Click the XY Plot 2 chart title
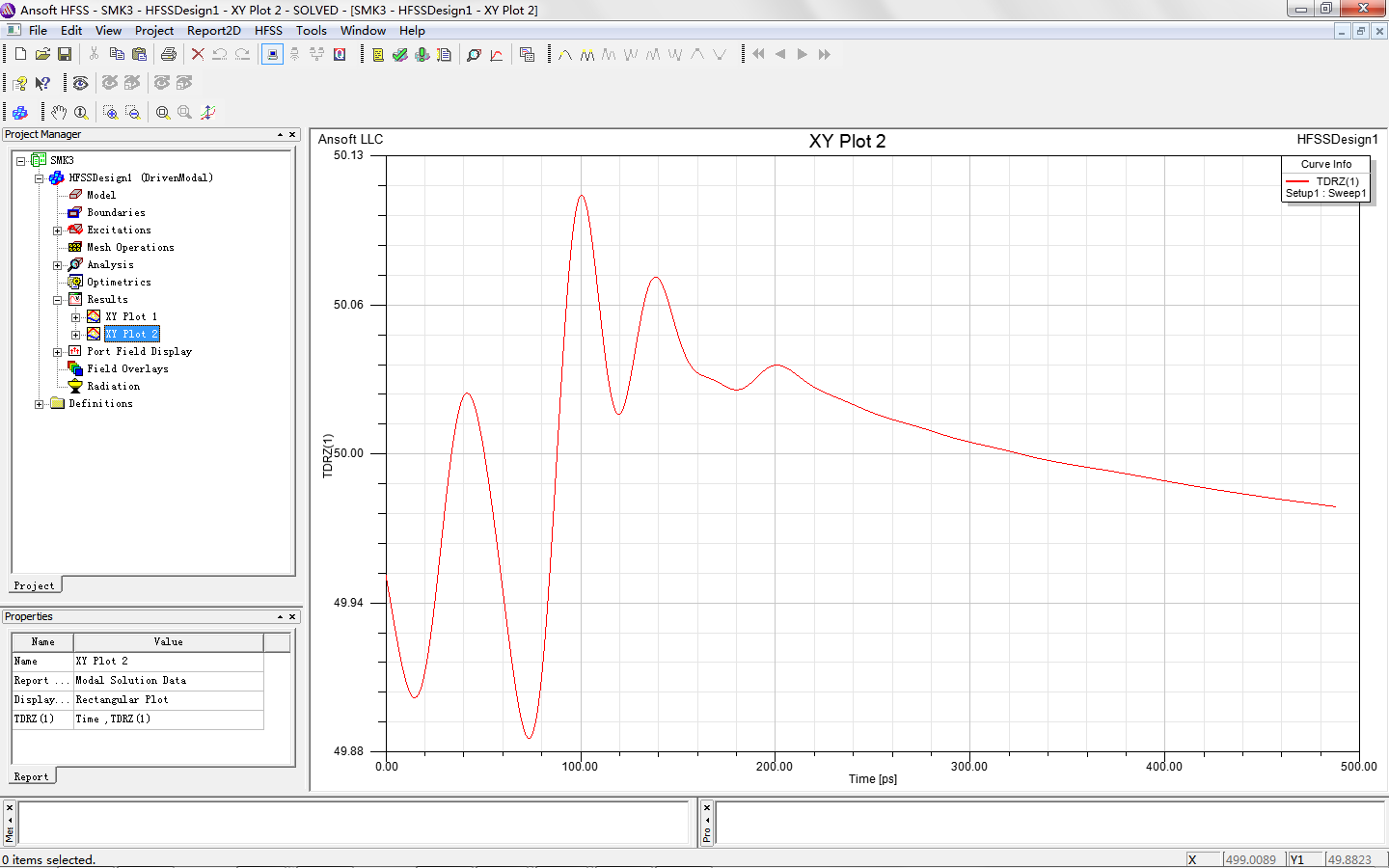Screen dimensions: 1389x868 pyautogui.click(x=847, y=142)
